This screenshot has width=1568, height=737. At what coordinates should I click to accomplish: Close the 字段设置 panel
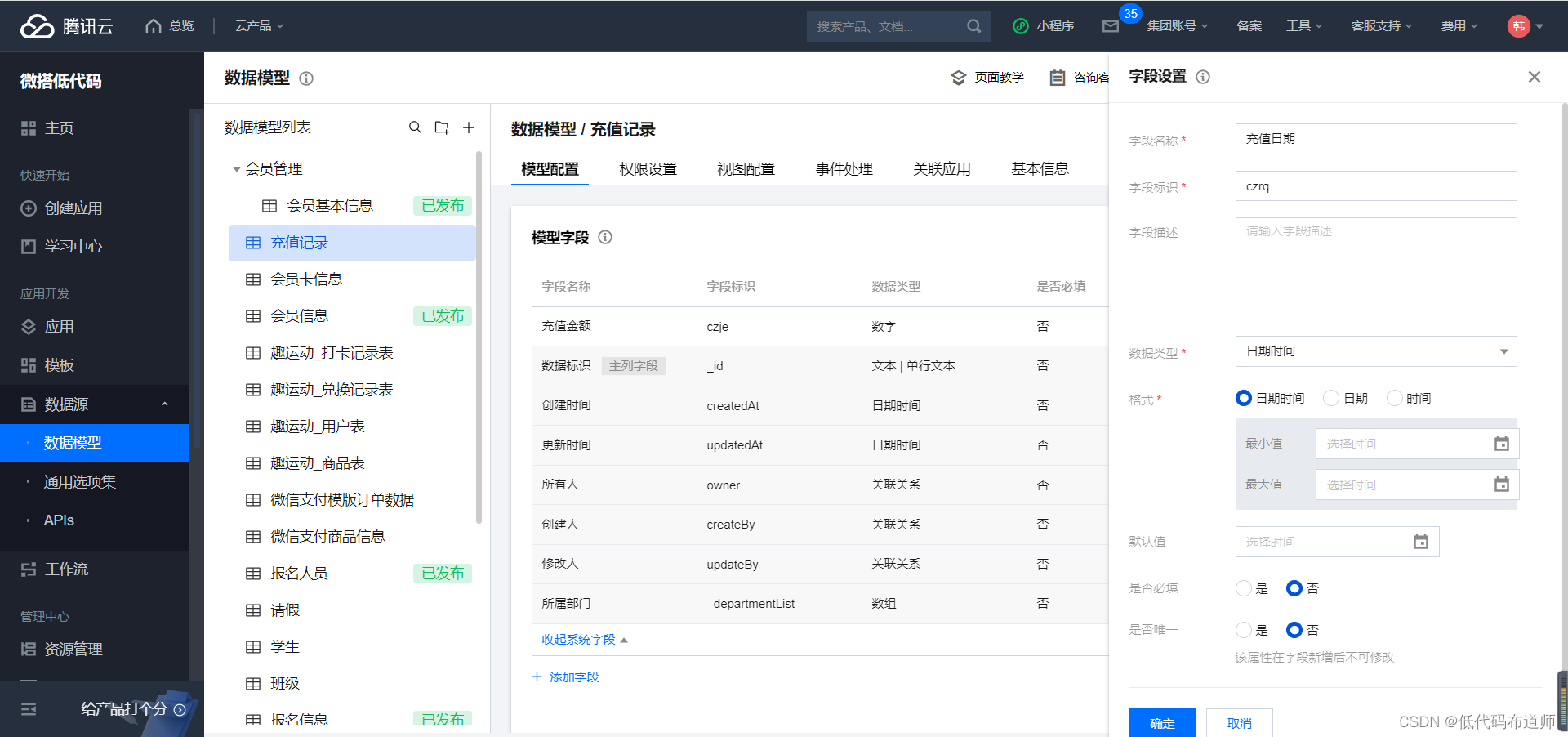[1535, 77]
